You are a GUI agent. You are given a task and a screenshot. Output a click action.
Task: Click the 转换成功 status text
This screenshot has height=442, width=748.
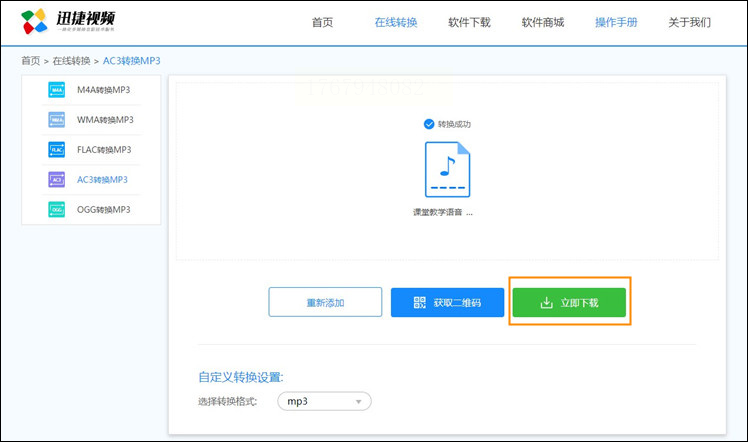(x=454, y=124)
